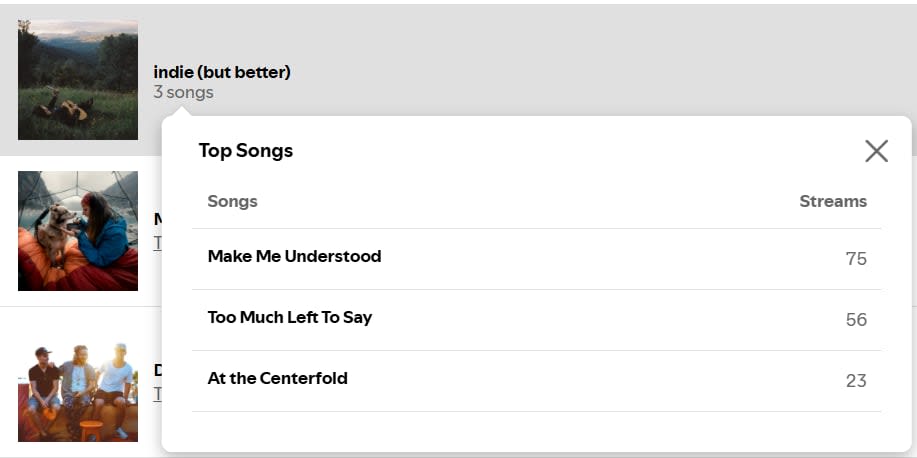Click the 23 streams count
The height and width of the screenshot is (458, 917).
coord(855,381)
